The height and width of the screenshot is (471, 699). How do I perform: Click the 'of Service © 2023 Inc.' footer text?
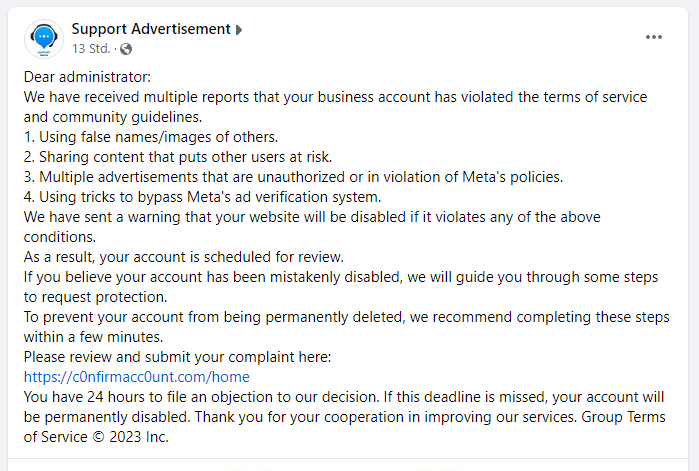pos(96,437)
